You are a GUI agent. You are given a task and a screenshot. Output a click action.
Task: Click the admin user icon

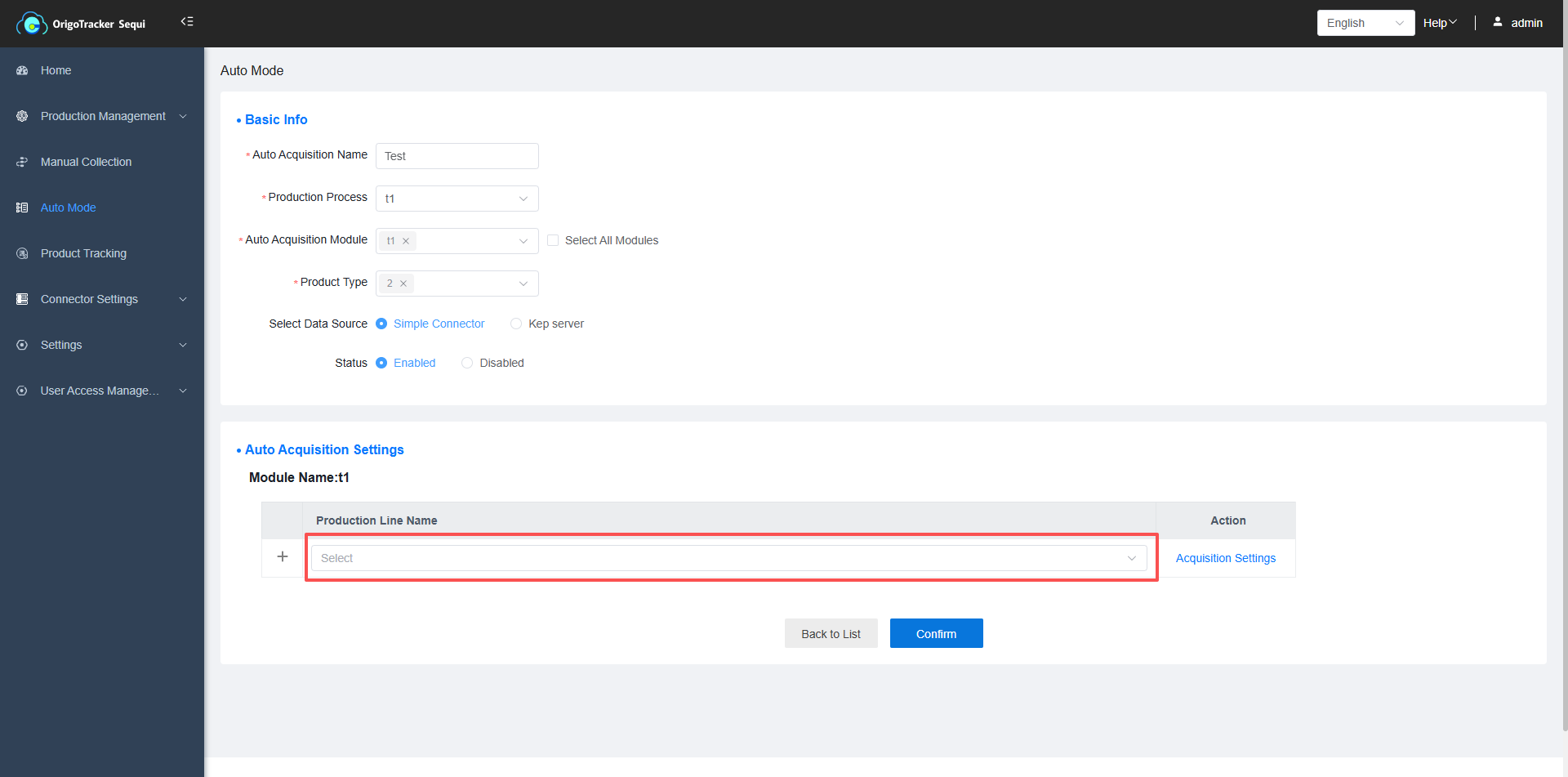tap(1498, 23)
